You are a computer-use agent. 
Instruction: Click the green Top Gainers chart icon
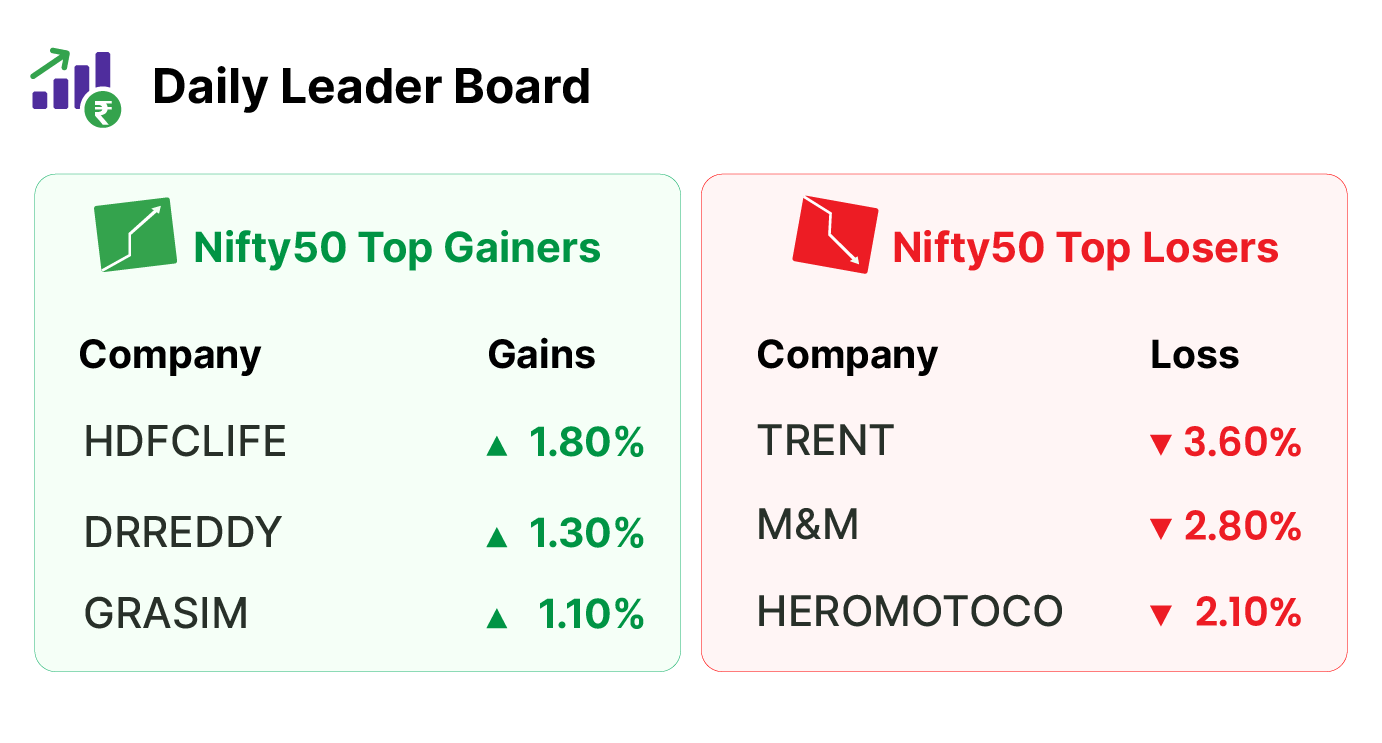click(135, 234)
